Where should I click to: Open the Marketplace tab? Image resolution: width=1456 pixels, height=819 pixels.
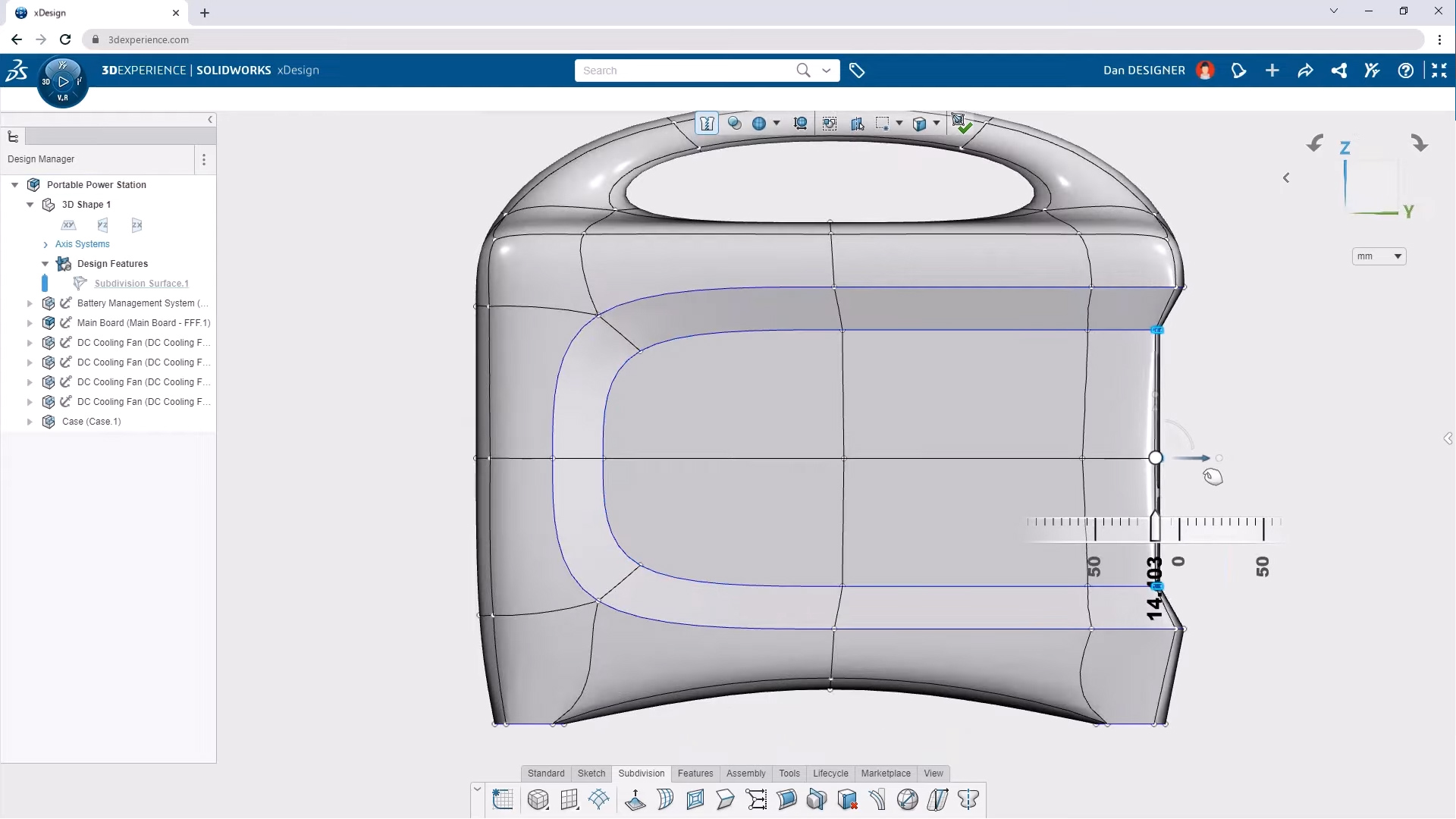click(x=886, y=773)
